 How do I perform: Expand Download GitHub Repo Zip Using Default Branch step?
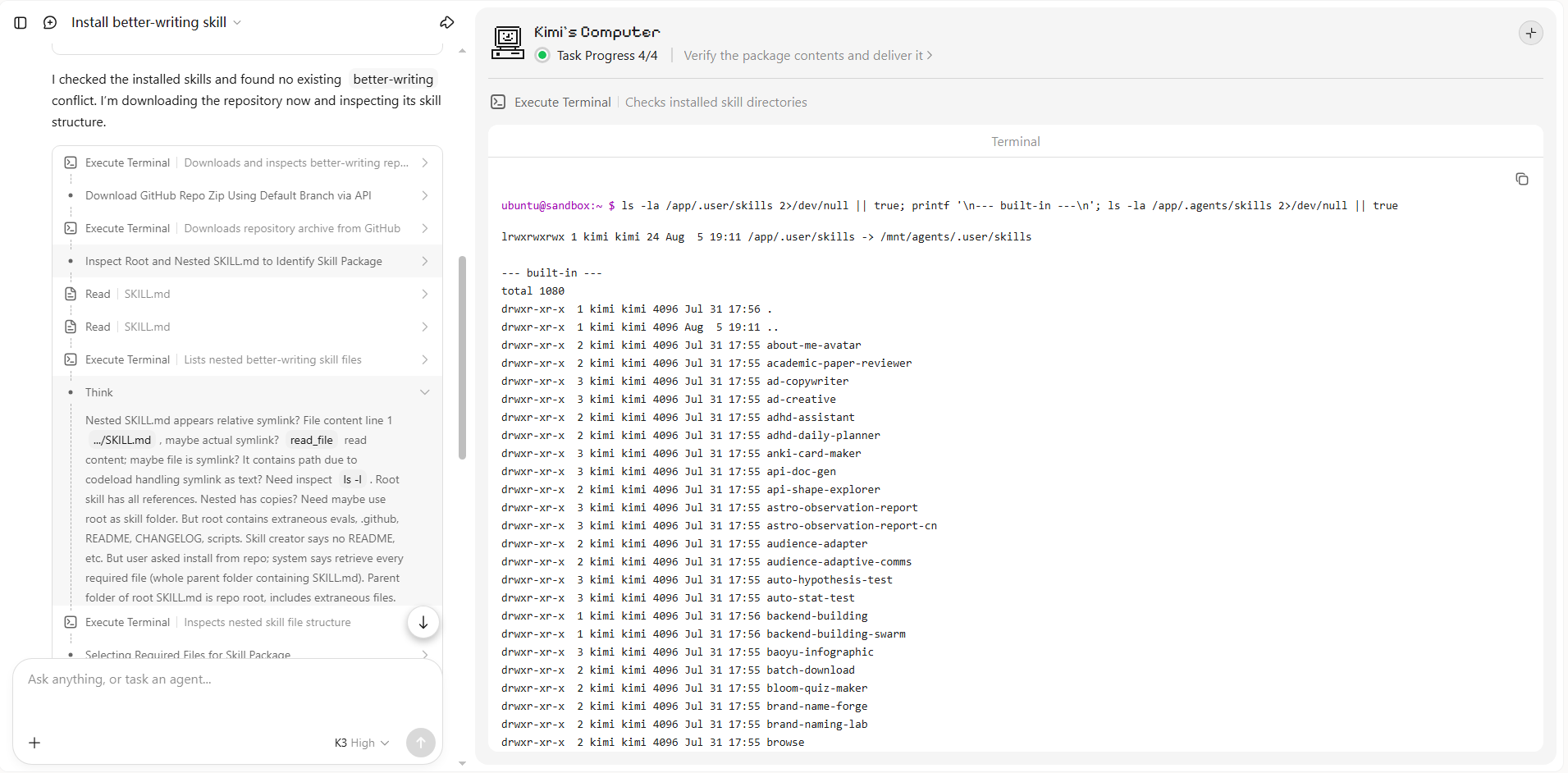(247, 195)
